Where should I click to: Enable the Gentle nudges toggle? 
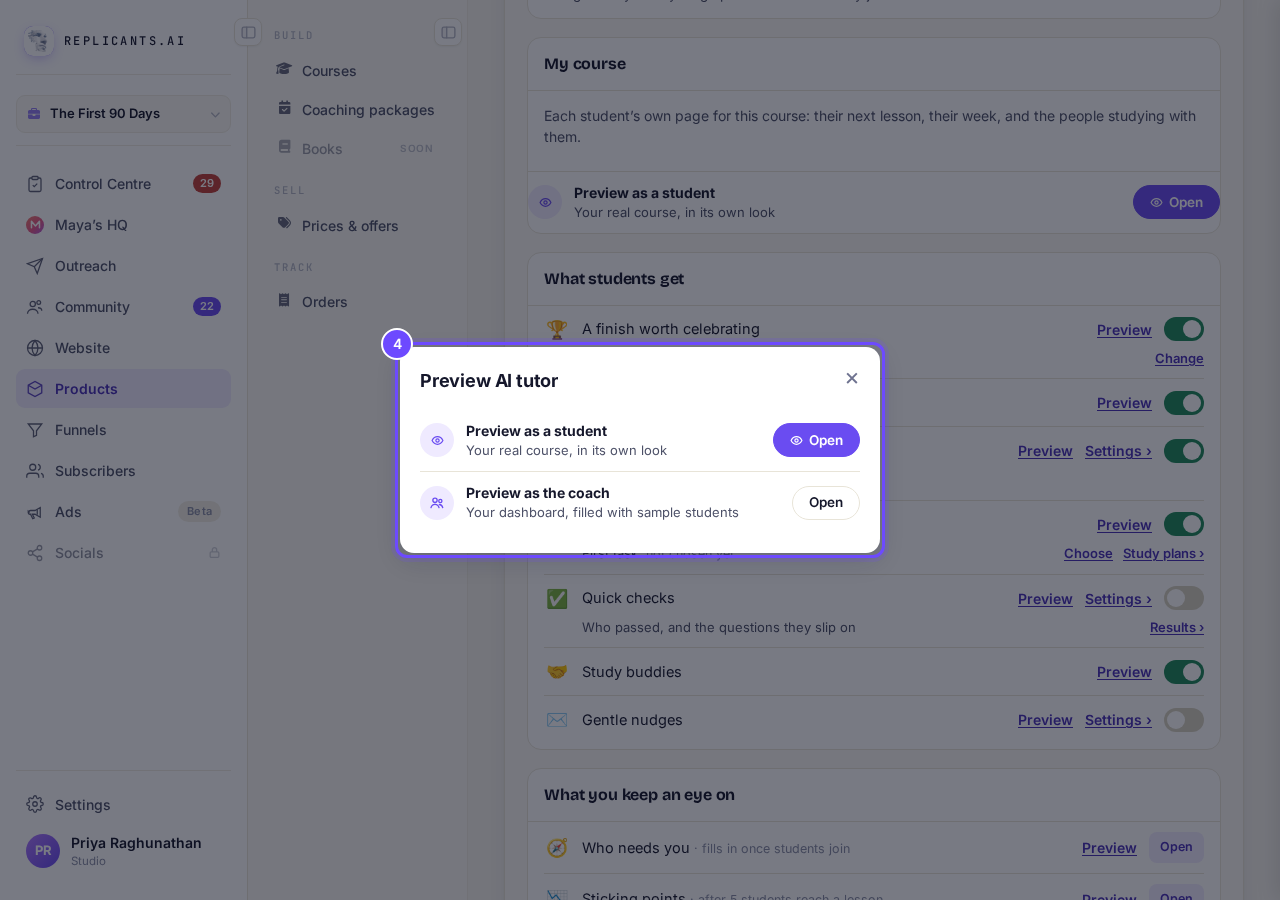[1184, 720]
